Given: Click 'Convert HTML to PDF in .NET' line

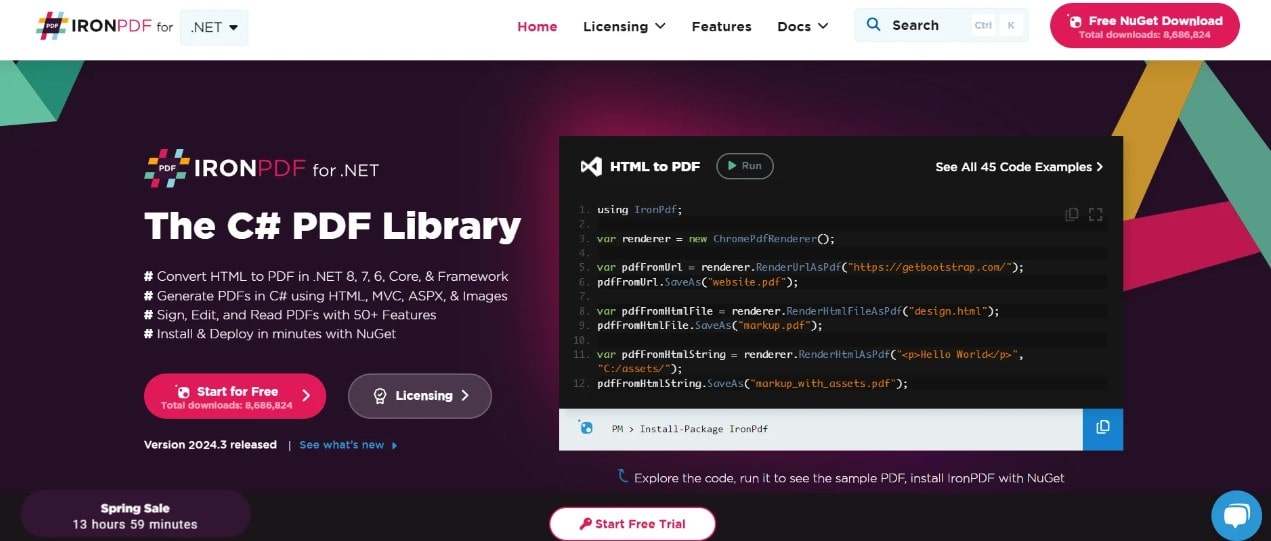Looking at the screenshot, I should click(x=326, y=276).
